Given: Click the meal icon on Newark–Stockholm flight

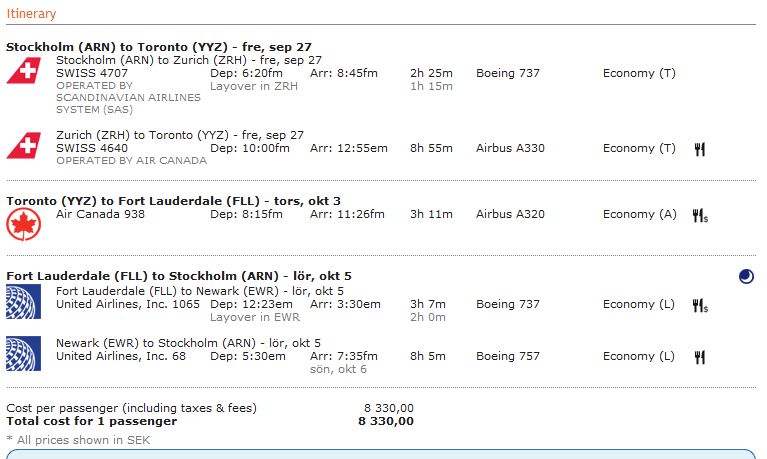Looking at the screenshot, I should 700,357.
